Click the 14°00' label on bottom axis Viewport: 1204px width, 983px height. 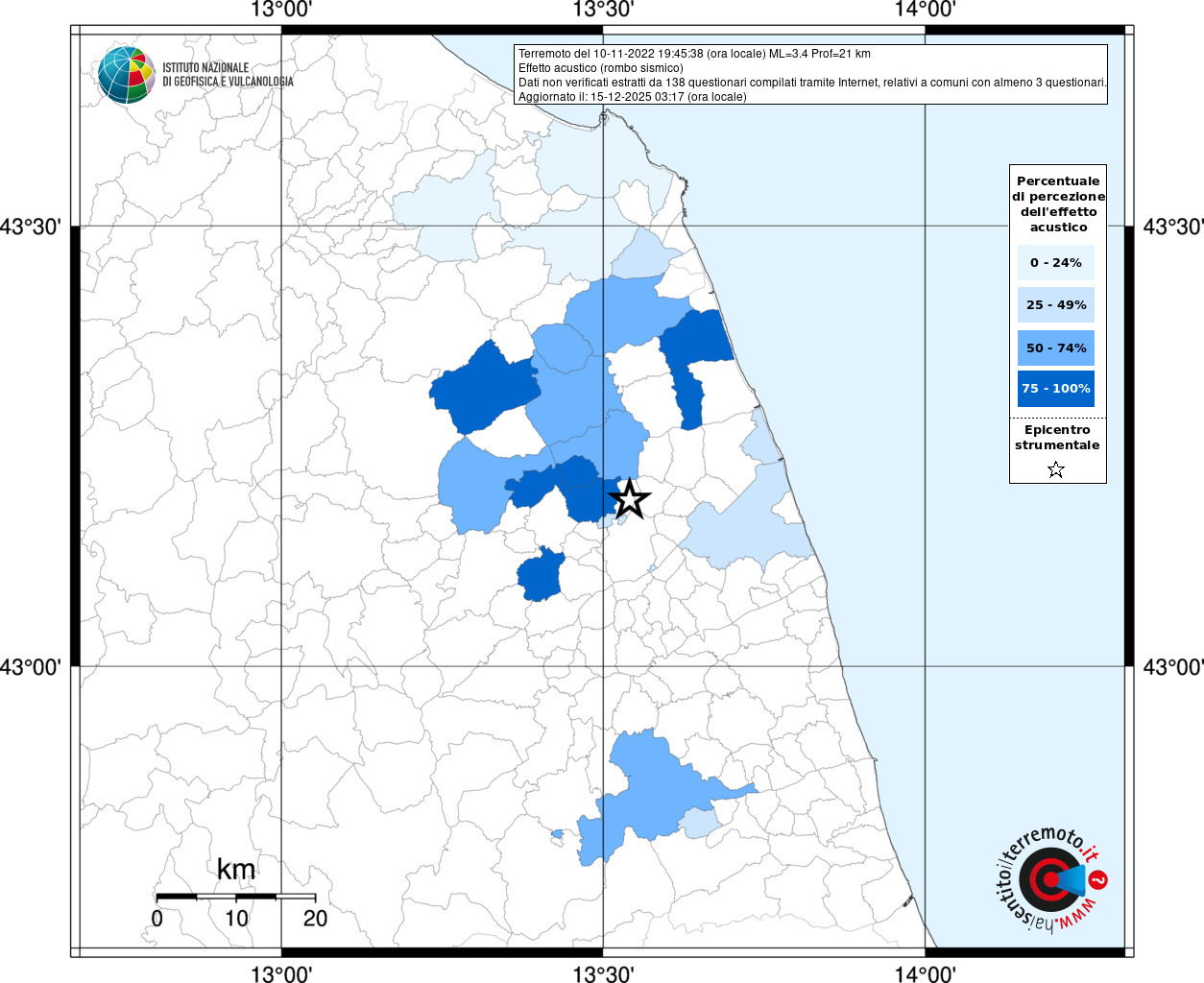tap(925, 974)
